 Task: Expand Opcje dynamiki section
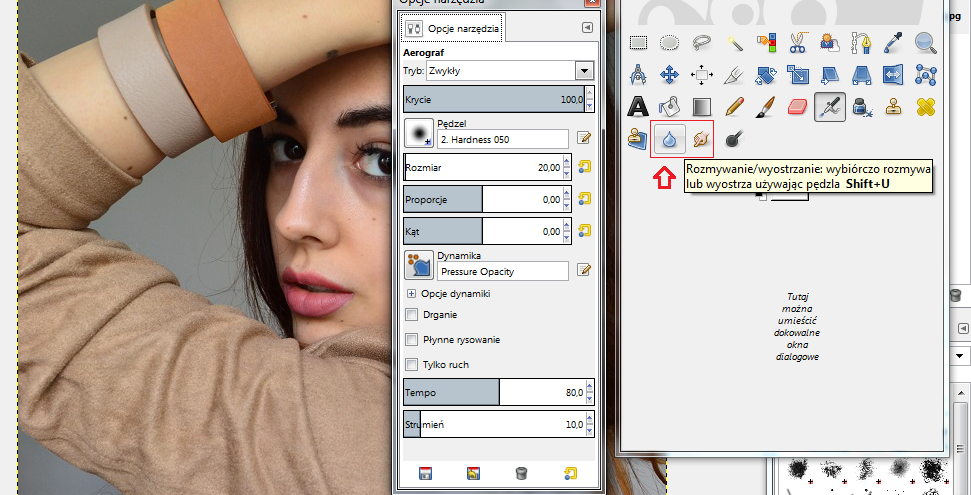point(411,294)
